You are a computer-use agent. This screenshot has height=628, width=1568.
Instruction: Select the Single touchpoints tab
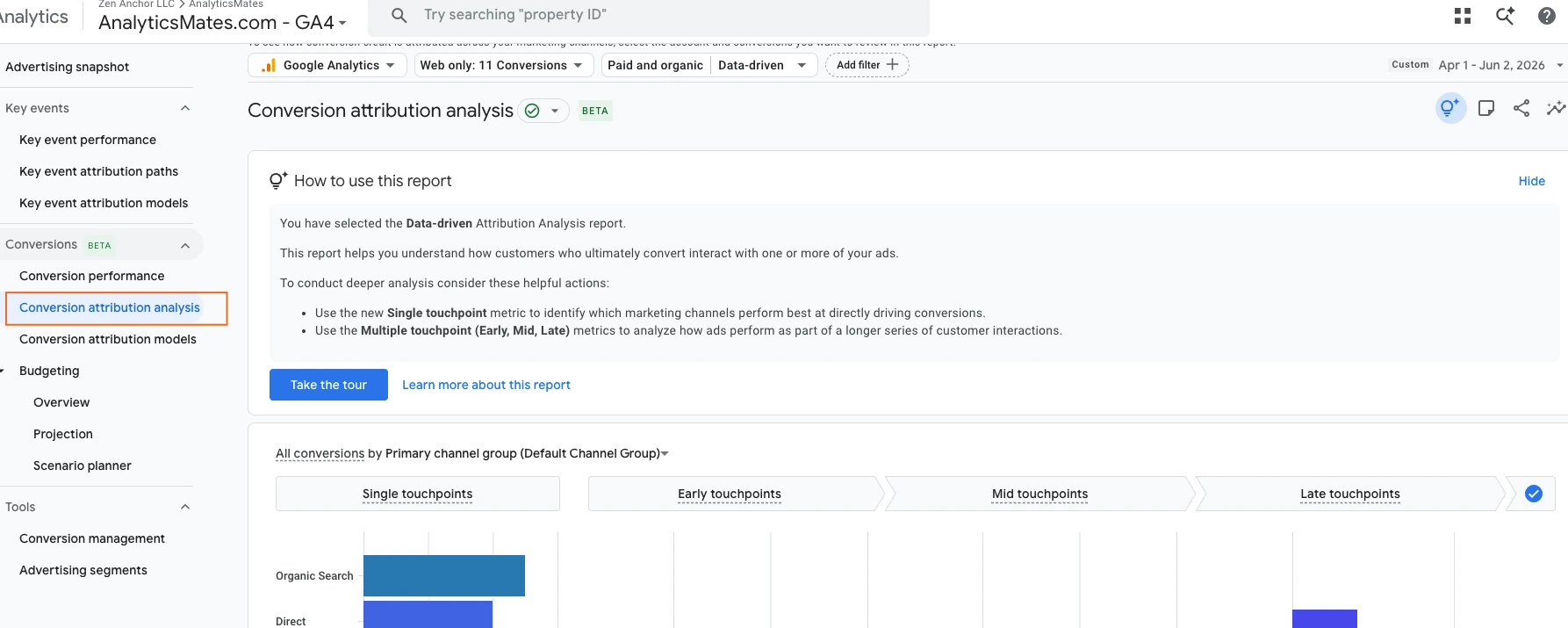(418, 494)
